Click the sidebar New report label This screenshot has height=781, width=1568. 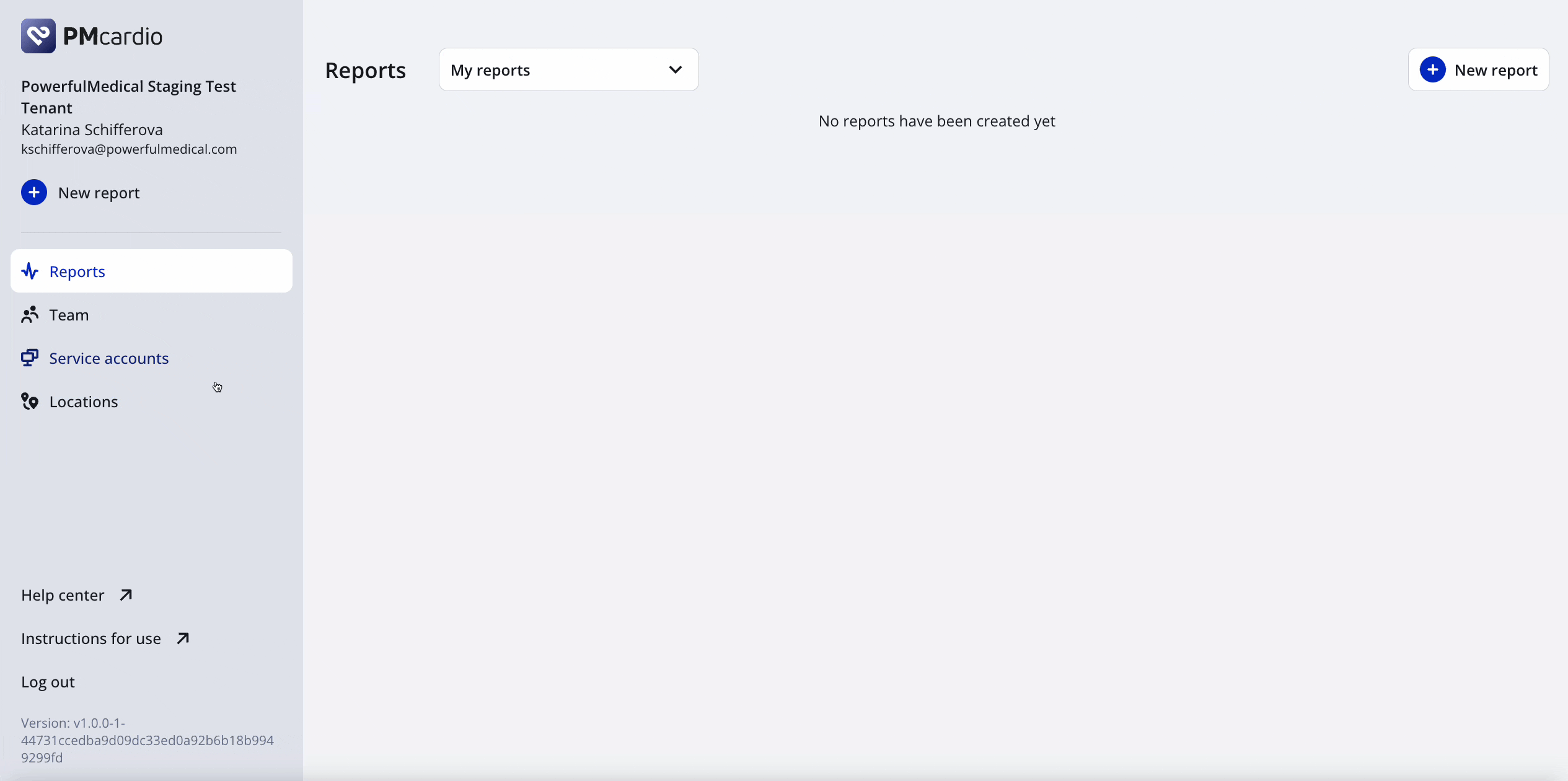[99, 193]
